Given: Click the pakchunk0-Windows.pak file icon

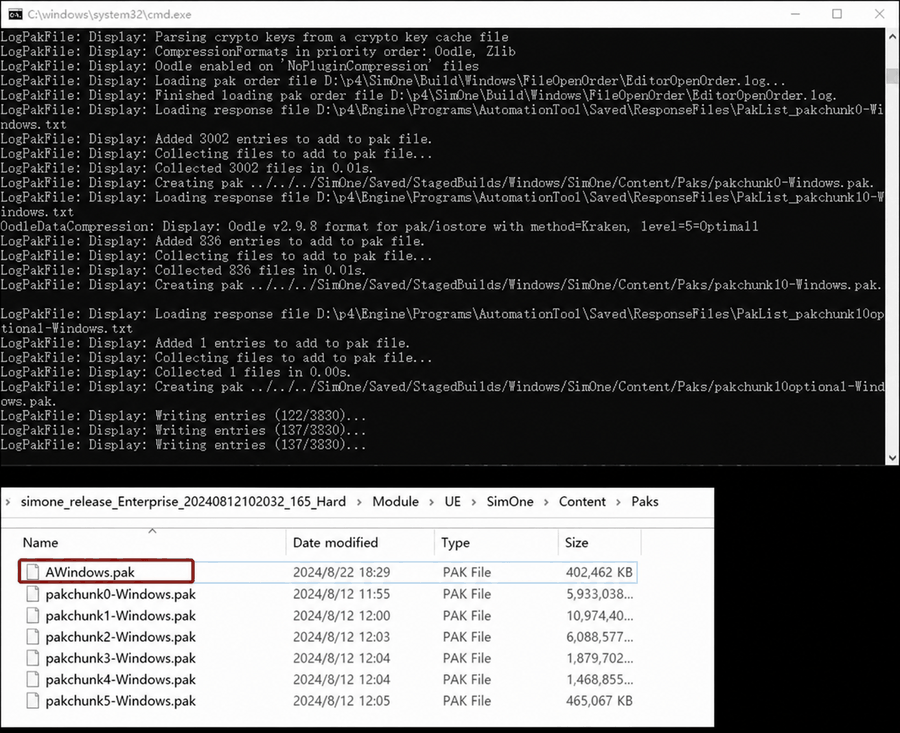Looking at the screenshot, I should (x=33, y=594).
